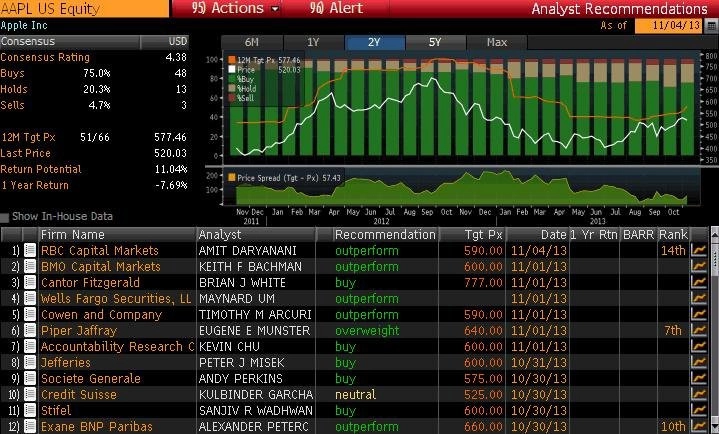Open the document icon for Wells Fargo Securities

30,299
